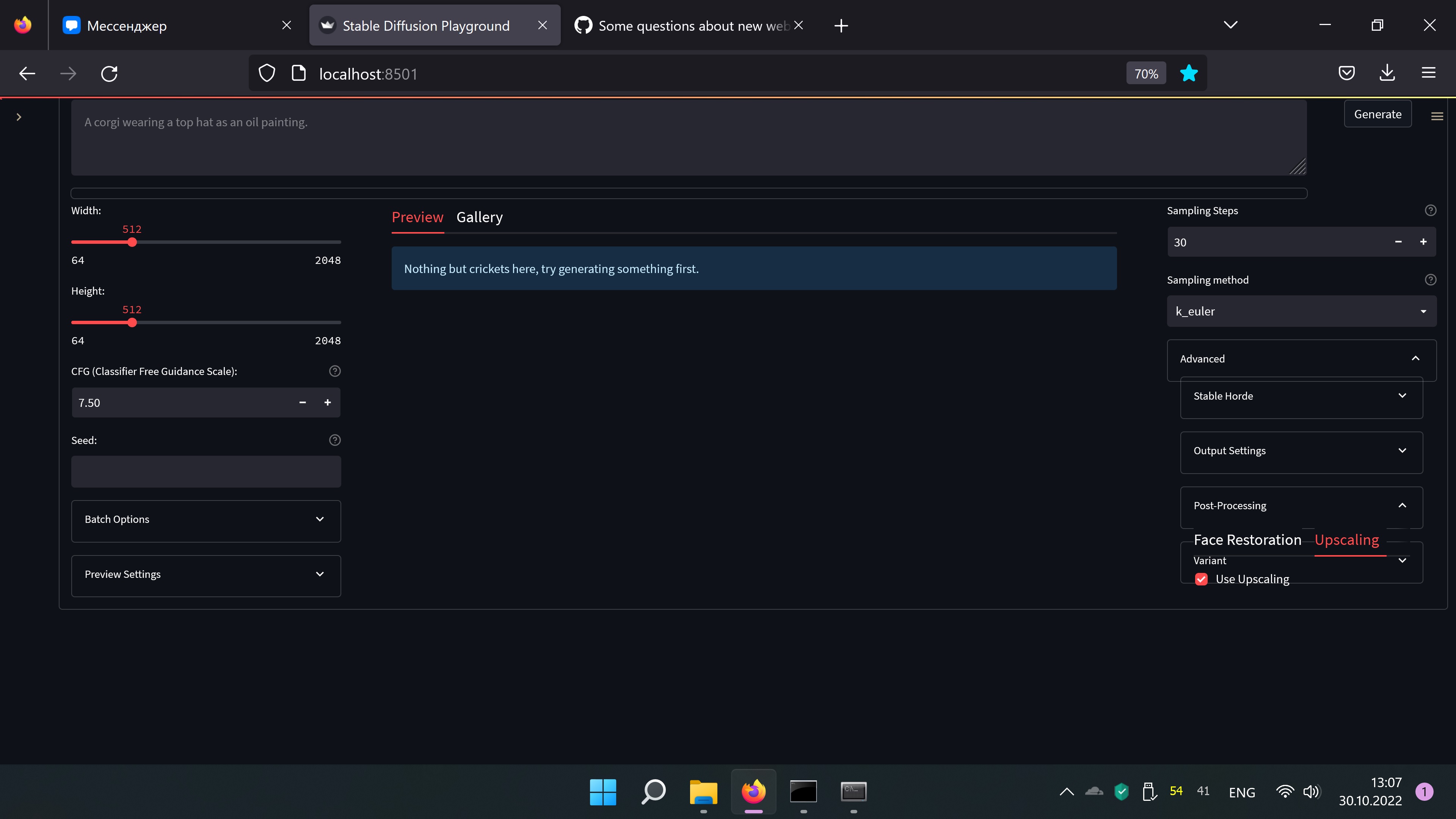Expand the Batch Options section

(x=206, y=519)
